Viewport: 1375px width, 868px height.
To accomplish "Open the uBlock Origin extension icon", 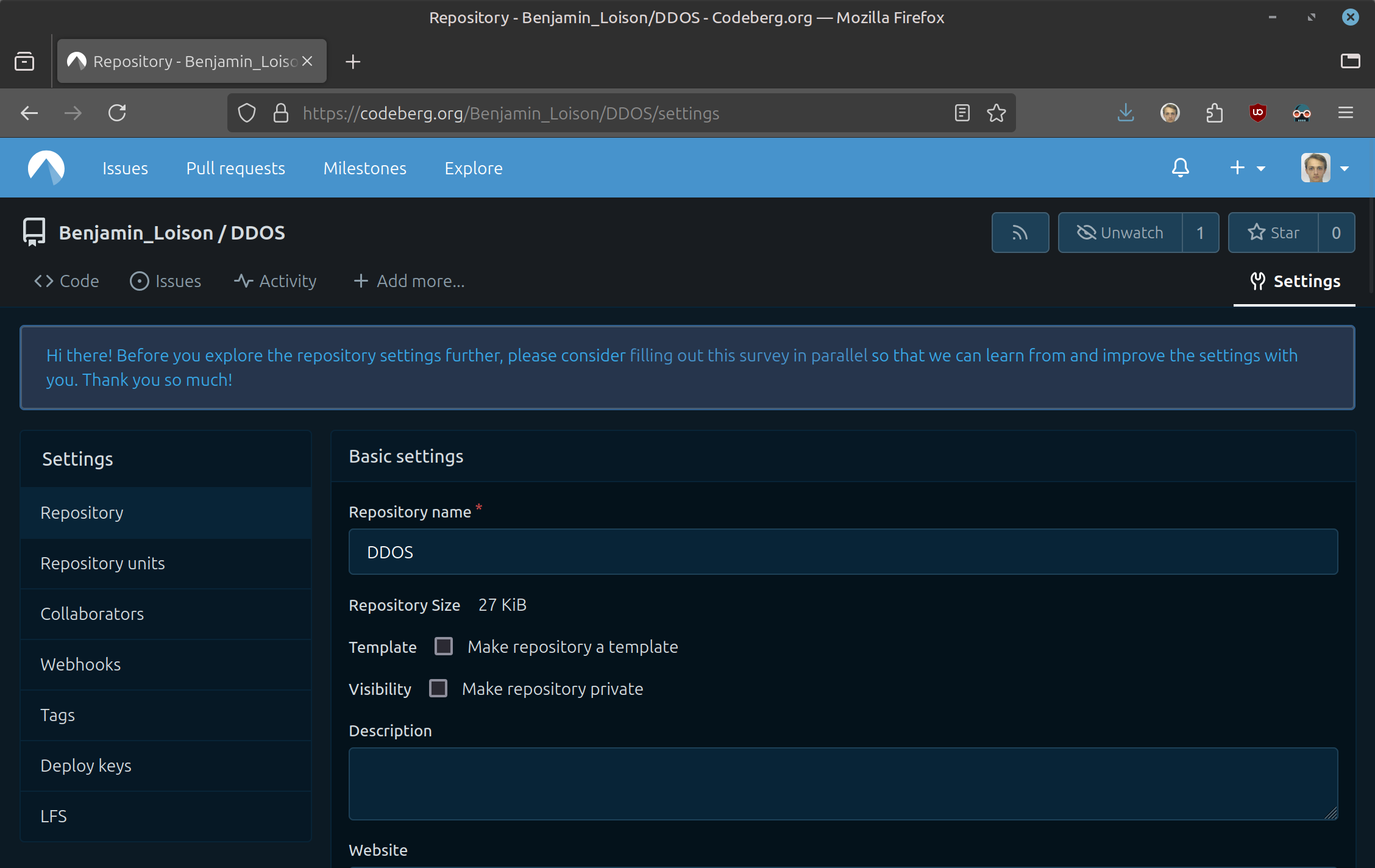I will 1257,113.
